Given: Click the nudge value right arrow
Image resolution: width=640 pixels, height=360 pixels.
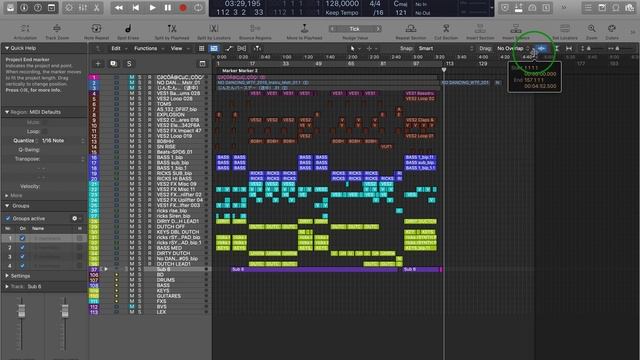Looking at the screenshot, I should pyautogui.click(x=378, y=29).
